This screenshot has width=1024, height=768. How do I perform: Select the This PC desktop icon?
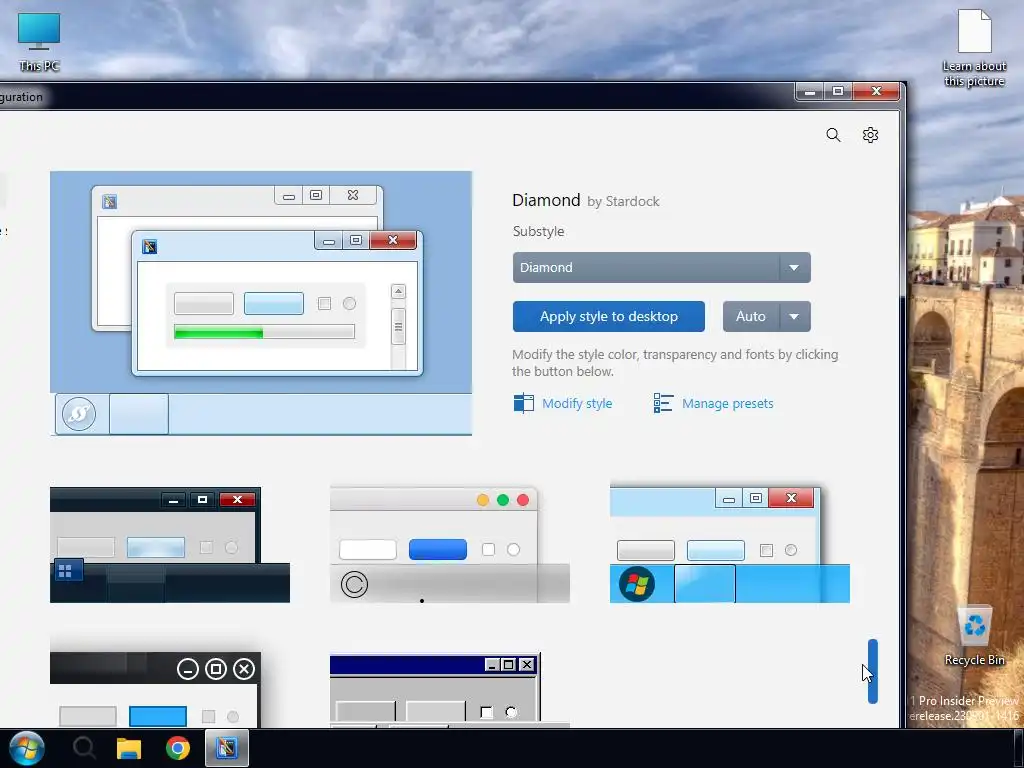point(39,41)
